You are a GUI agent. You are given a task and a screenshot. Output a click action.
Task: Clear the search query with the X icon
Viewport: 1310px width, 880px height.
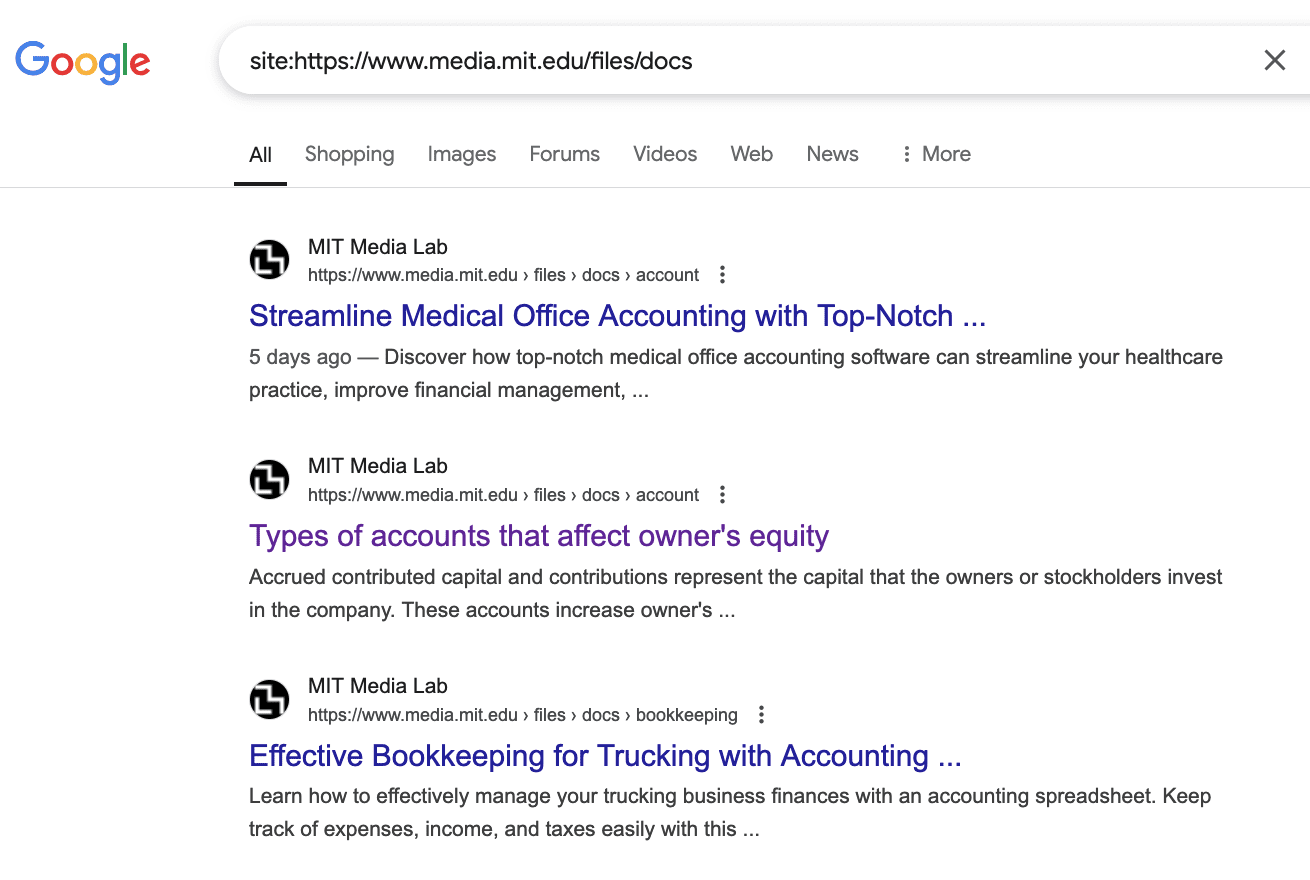coord(1274,60)
